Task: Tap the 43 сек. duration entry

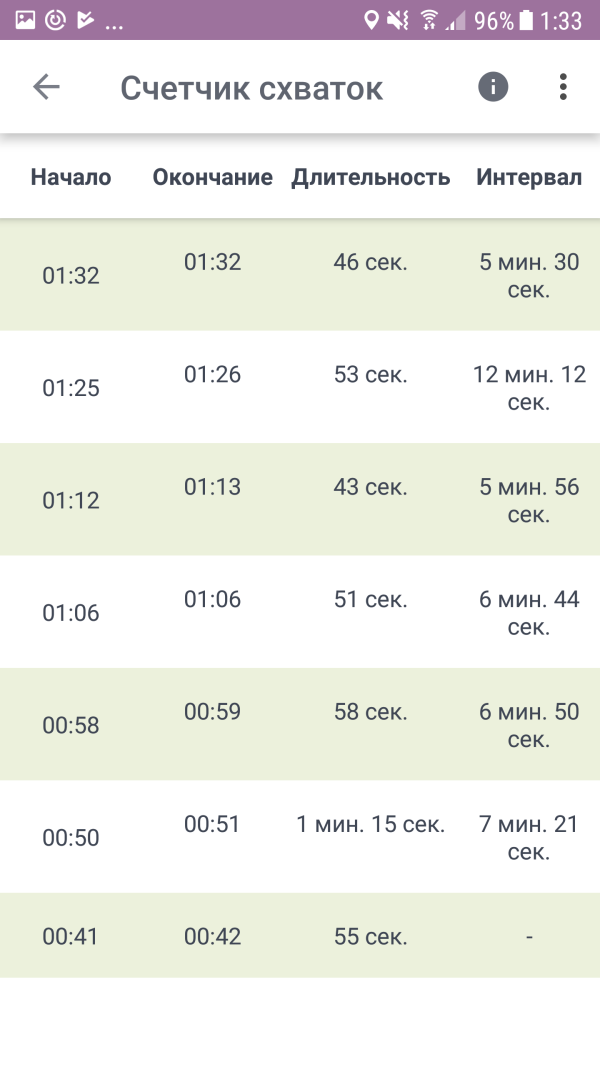Action: pos(371,487)
